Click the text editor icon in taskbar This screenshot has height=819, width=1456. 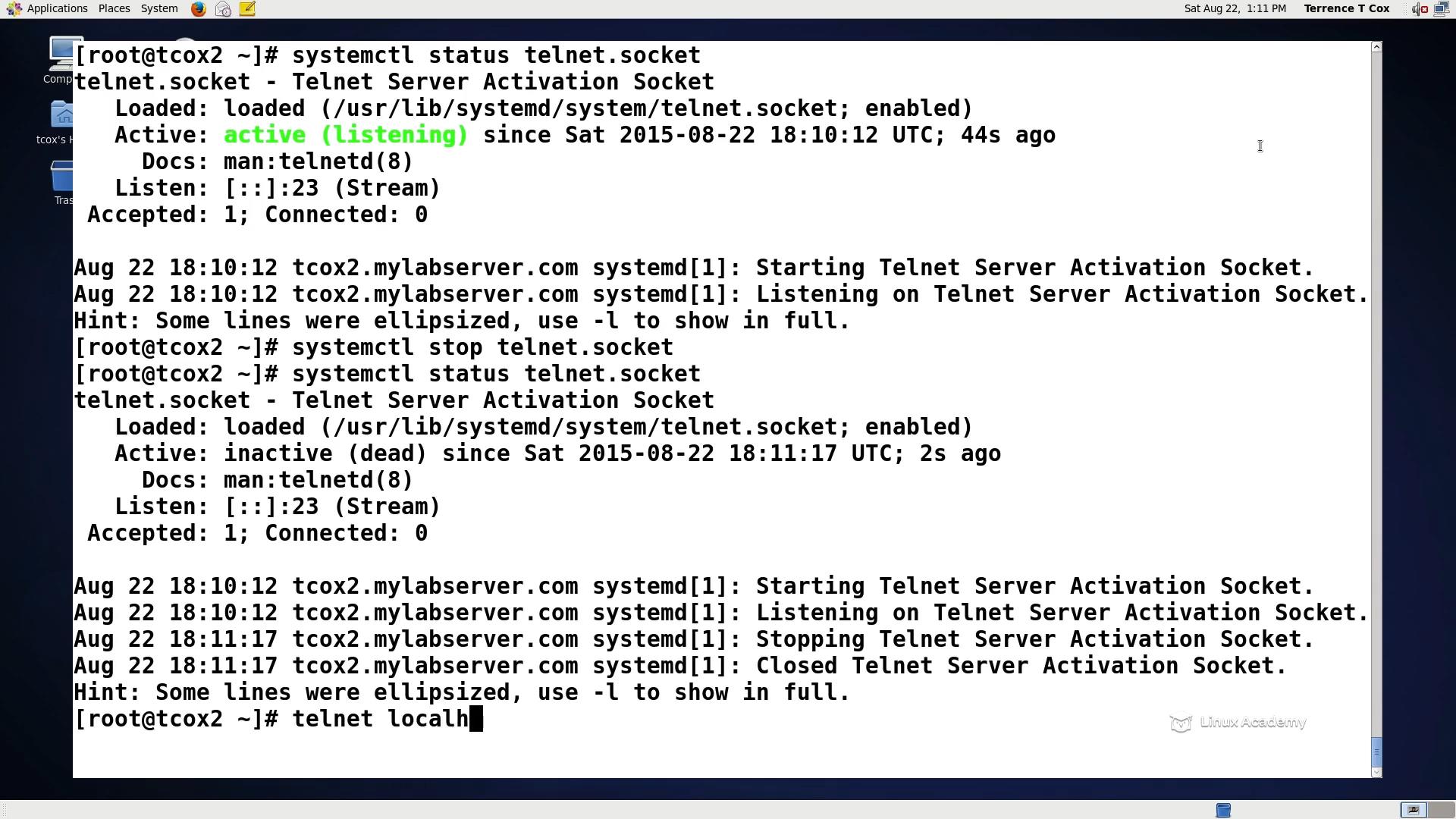coord(247,8)
